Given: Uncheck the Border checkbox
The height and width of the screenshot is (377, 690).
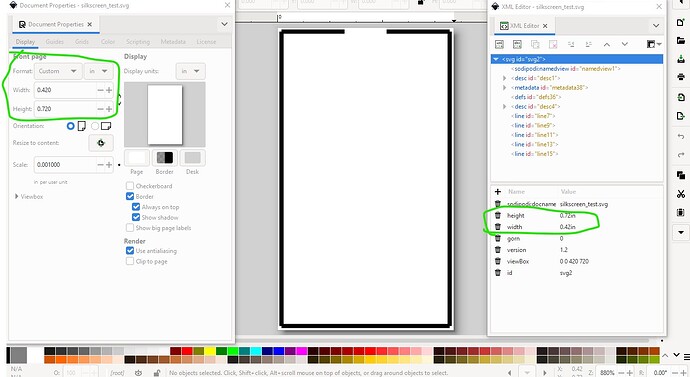Looking at the screenshot, I should pos(130,196).
